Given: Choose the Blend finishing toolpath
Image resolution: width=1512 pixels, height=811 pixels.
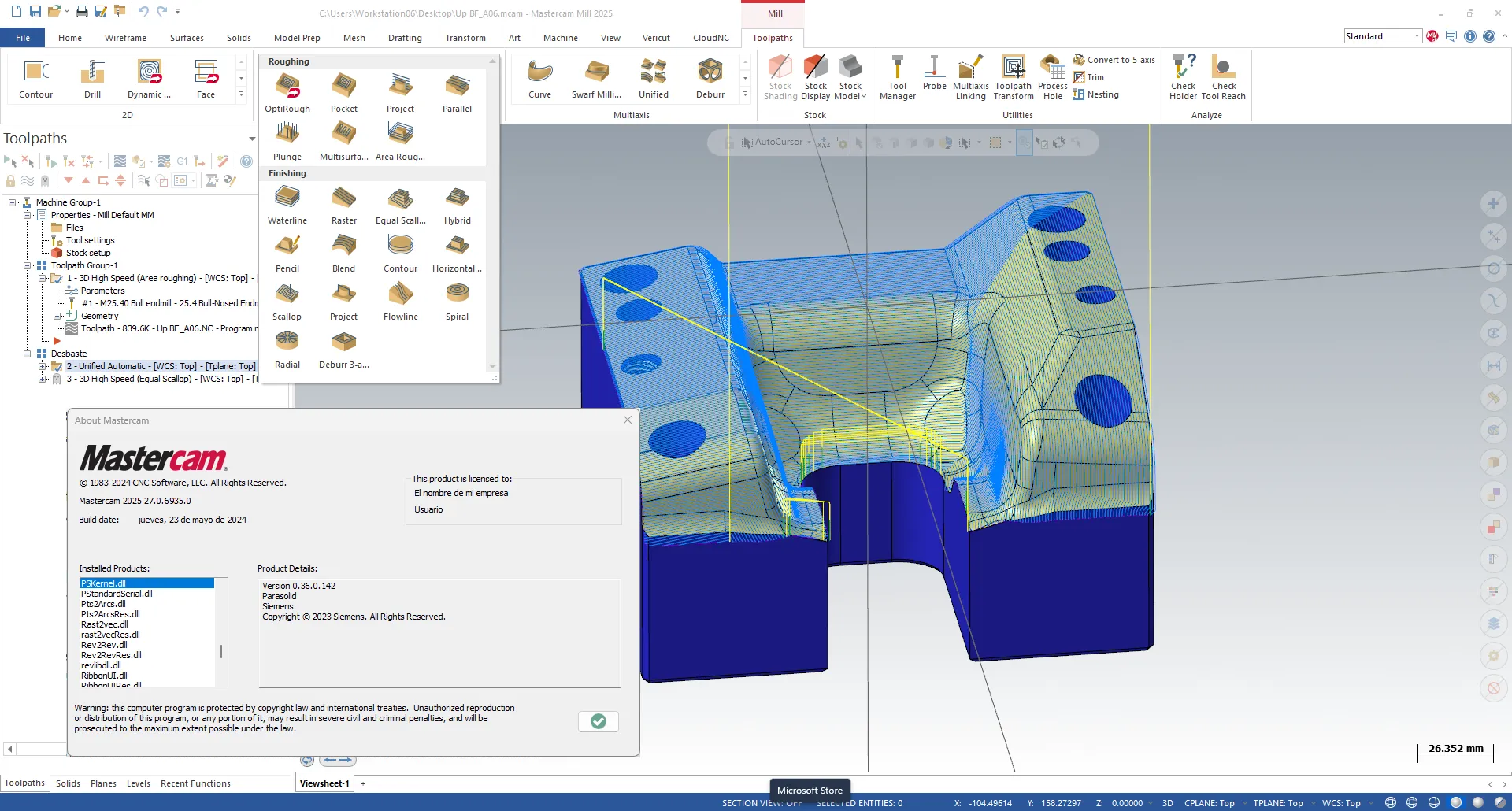Looking at the screenshot, I should coord(344,253).
